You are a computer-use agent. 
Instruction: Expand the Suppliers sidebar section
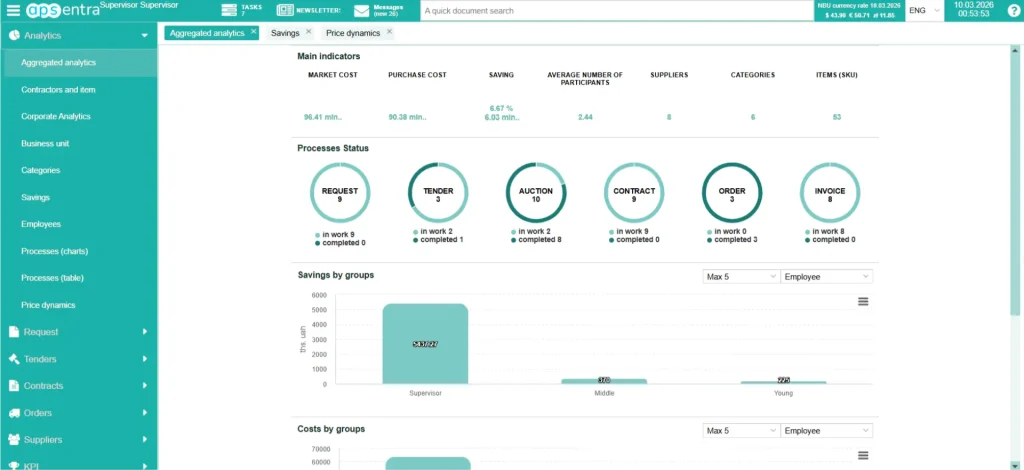click(x=144, y=439)
